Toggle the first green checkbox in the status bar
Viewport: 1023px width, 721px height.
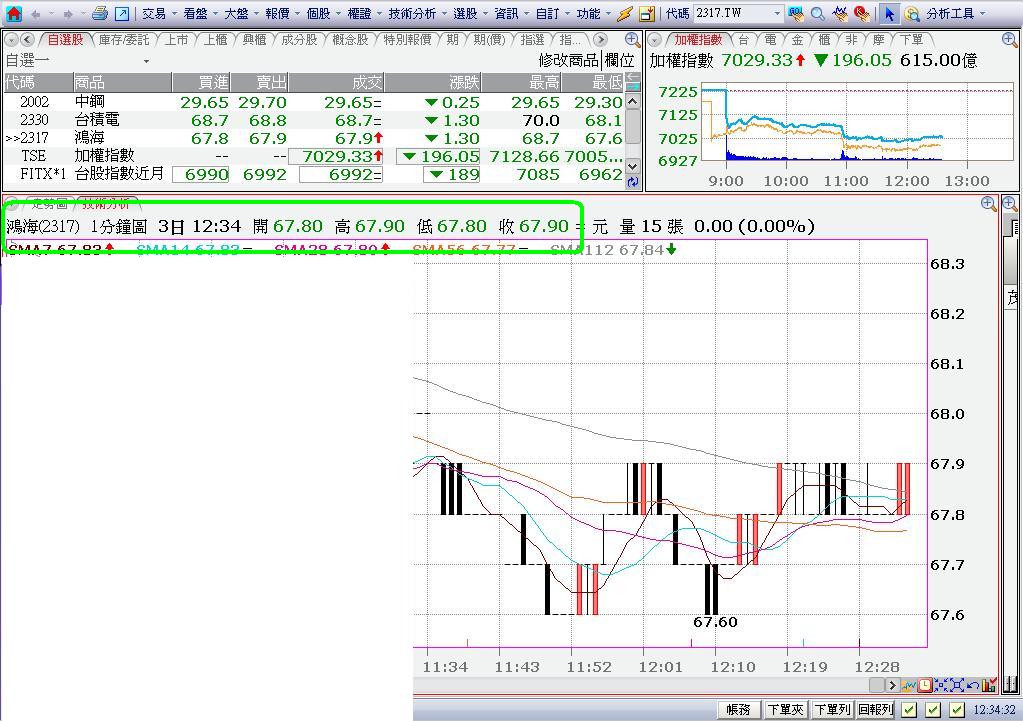[x=909, y=709]
